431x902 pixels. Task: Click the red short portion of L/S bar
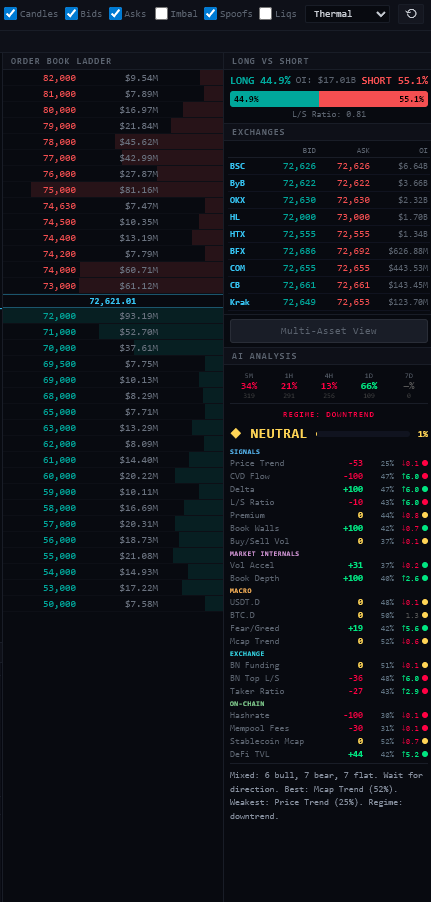(x=373, y=99)
